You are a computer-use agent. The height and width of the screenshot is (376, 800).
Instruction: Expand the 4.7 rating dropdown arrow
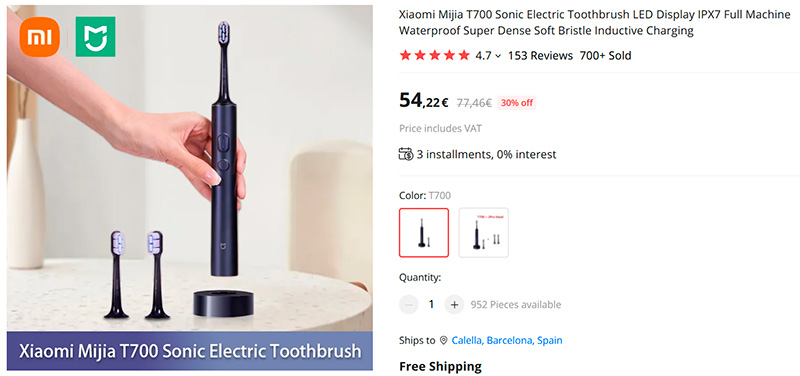[498, 56]
